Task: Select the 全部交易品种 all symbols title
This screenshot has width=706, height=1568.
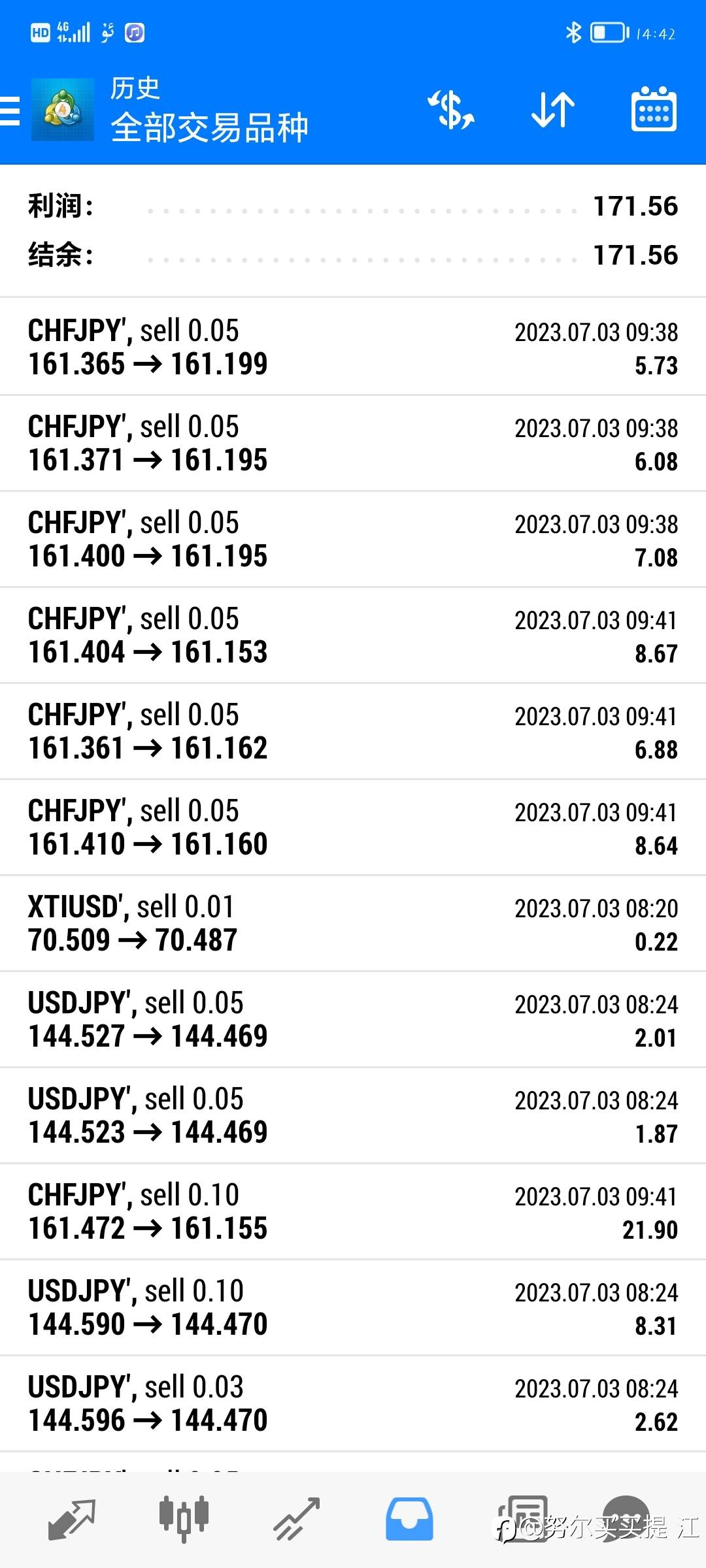Action: (x=209, y=127)
